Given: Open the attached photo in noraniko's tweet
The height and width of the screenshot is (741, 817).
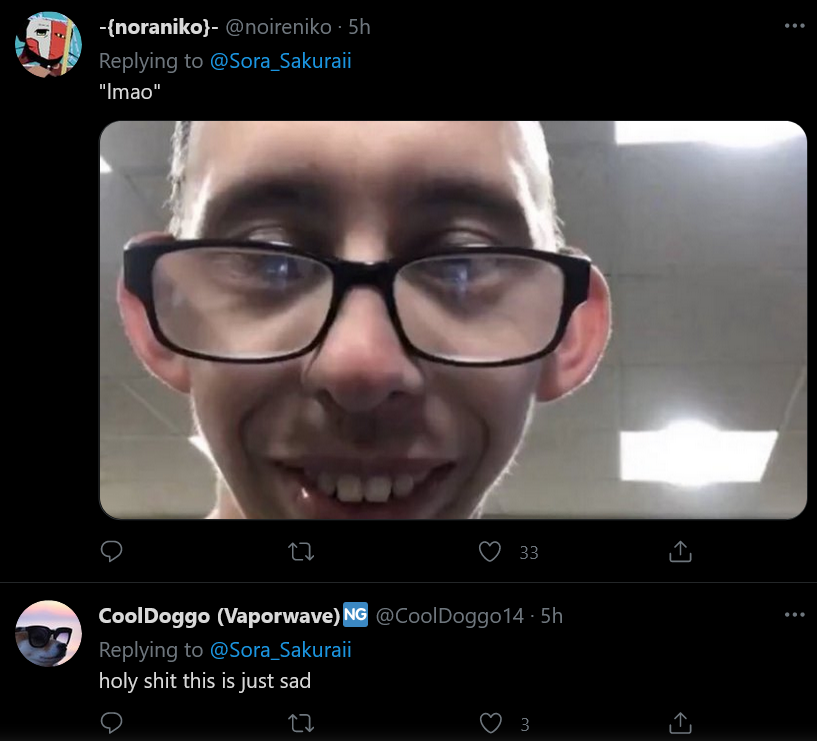Looking at the screenshot, I should point(453,320).
